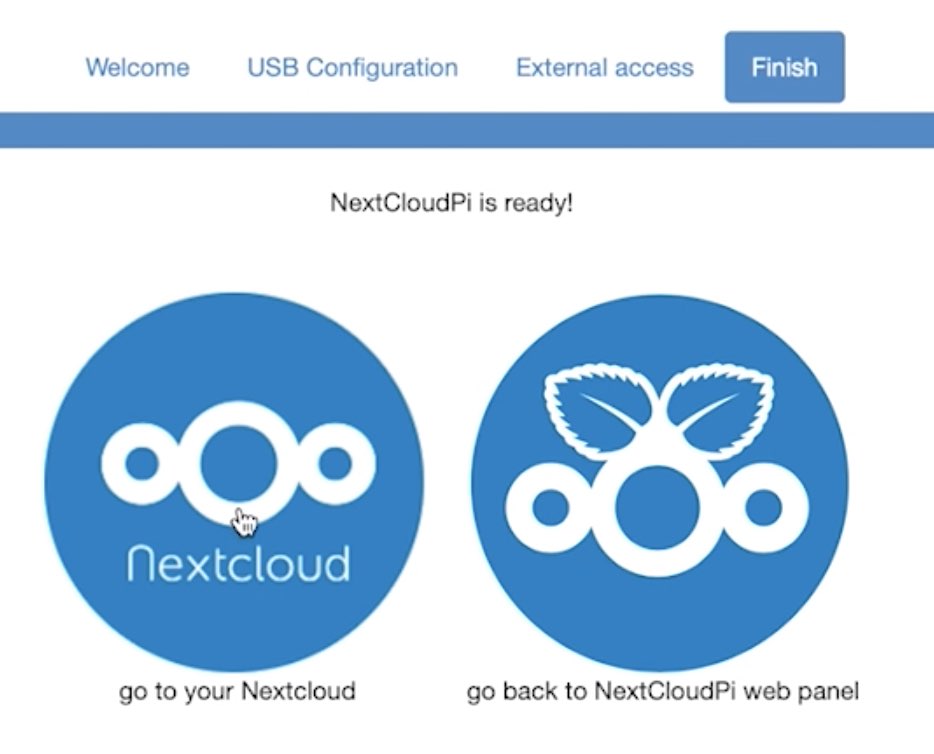934x754 pixels.
Task: Click the blue wizard progress bar
Action: coord(467,130)
